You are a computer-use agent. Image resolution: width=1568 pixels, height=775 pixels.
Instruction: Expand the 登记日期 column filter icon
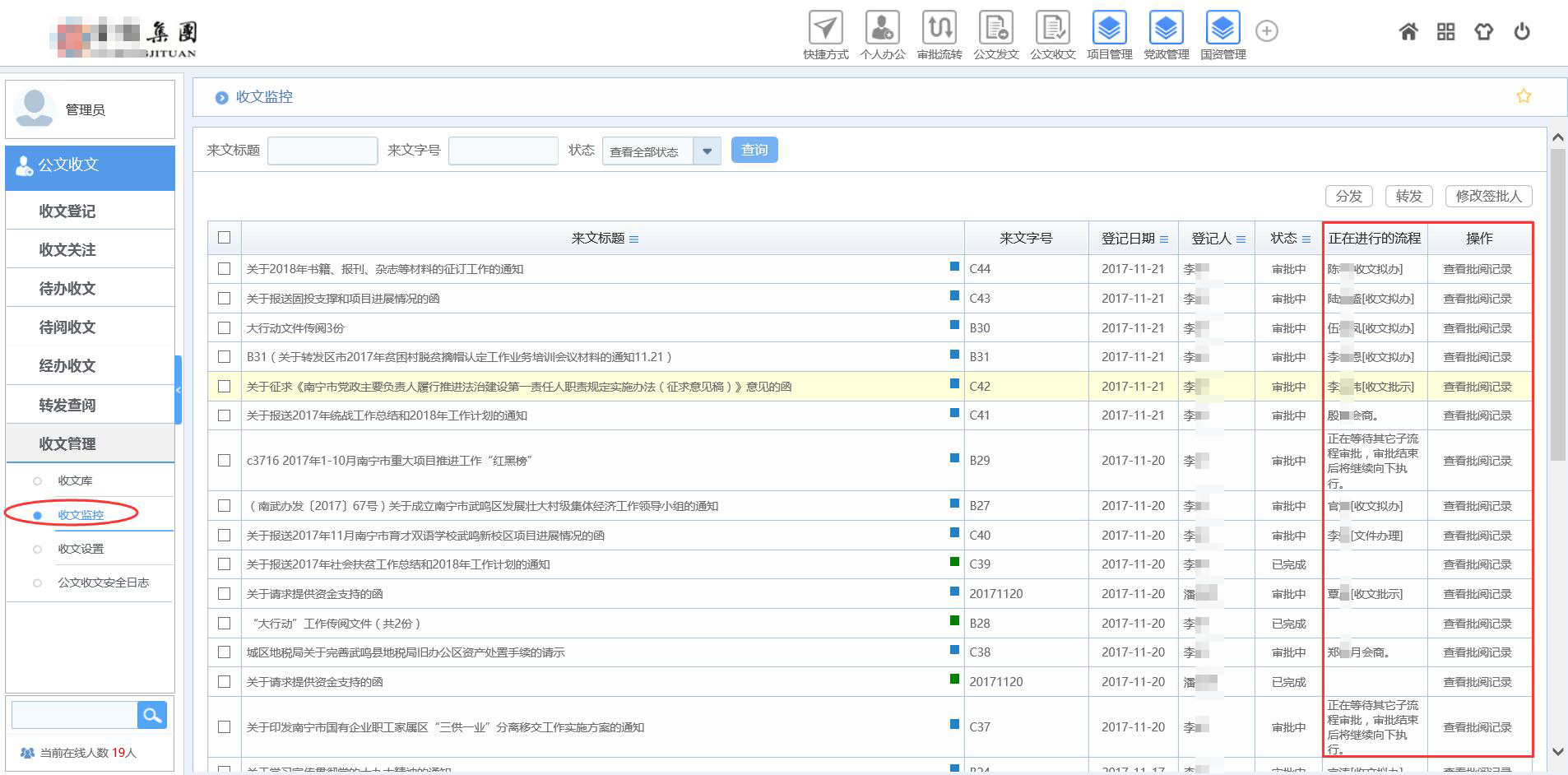1164,239
